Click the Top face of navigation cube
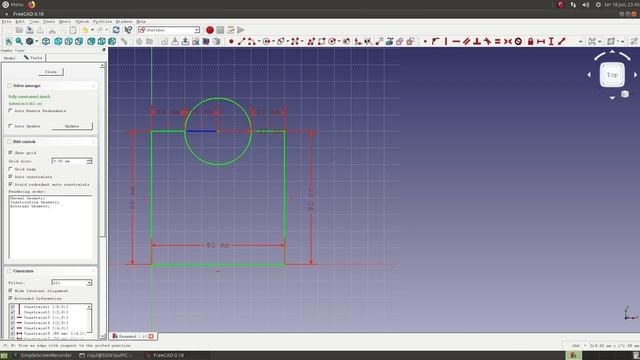Viewport: 640px width, 360px height. (612, 75)
